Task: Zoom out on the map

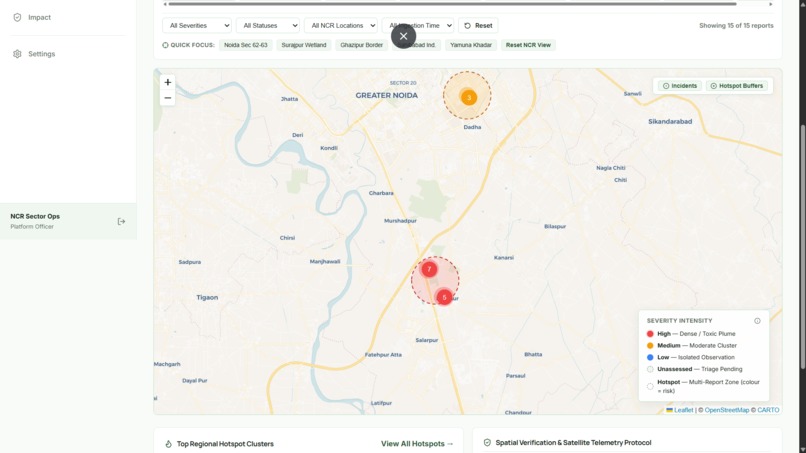Action: 168,98
